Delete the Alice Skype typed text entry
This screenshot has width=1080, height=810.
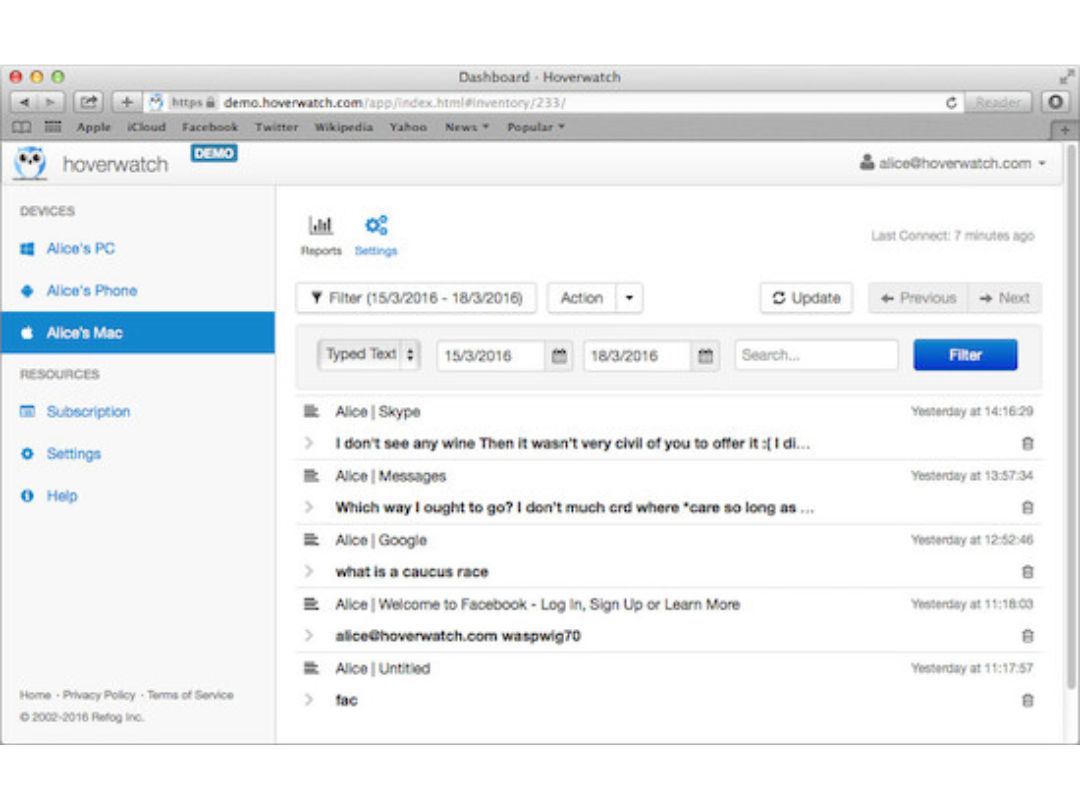coord(1028,444)
